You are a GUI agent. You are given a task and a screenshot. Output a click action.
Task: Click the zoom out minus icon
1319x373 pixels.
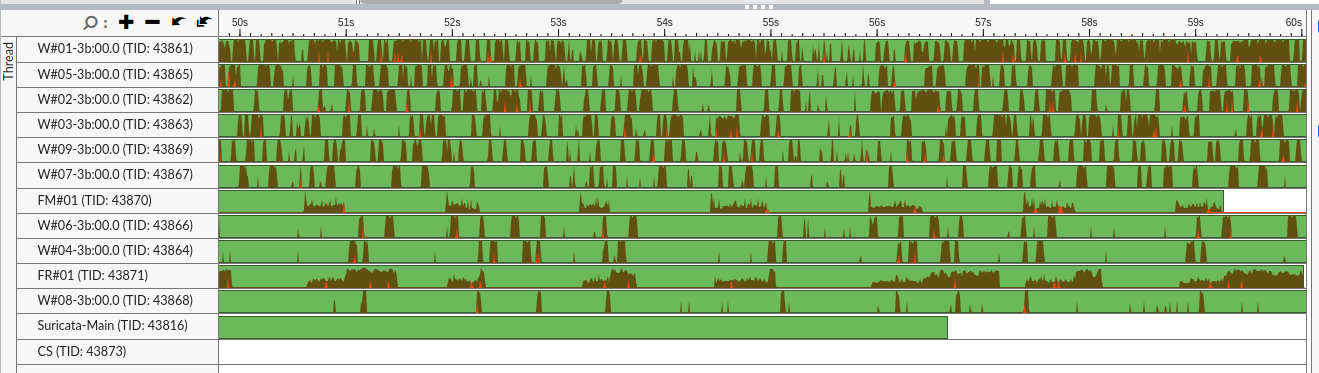[x=152, y=21]
